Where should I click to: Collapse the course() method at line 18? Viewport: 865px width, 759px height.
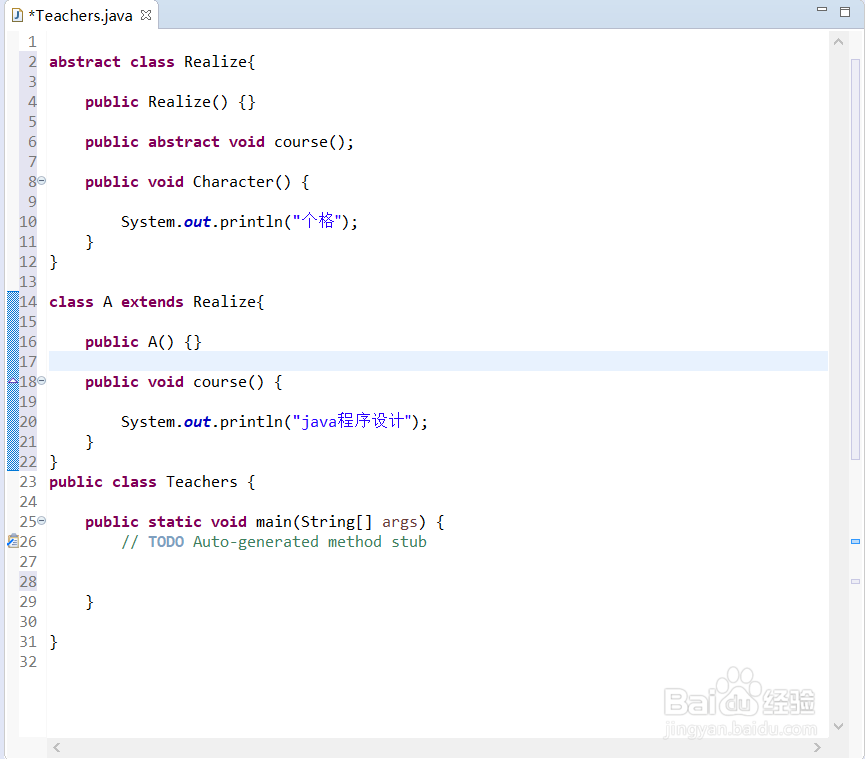point(42,381)
